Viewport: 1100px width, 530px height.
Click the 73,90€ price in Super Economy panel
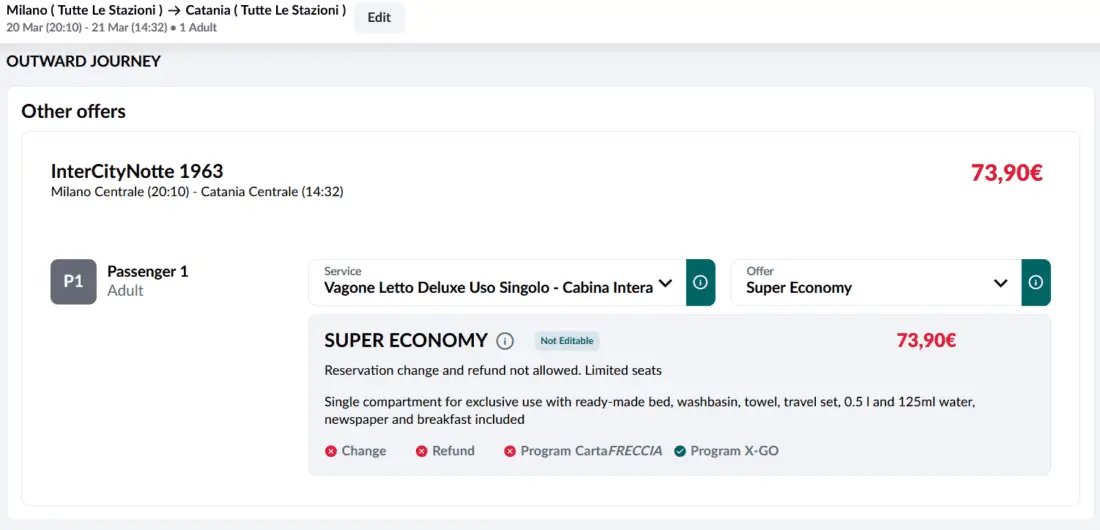tap(926, 340)
